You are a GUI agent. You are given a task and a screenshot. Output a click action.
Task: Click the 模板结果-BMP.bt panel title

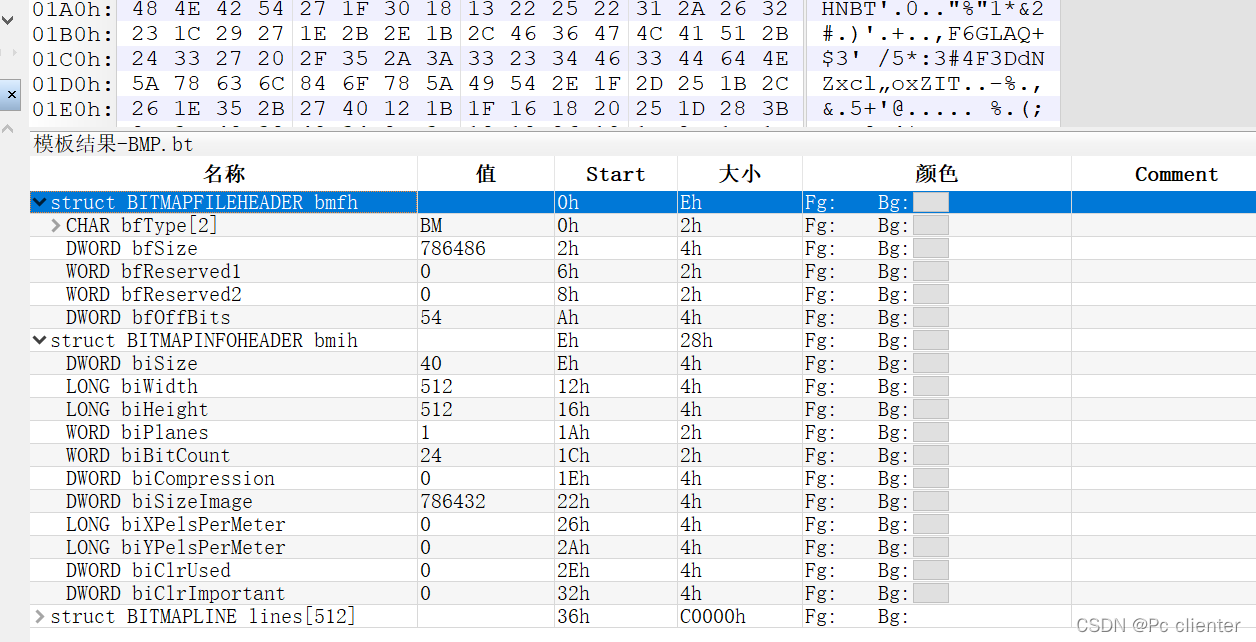click(113, 144)
